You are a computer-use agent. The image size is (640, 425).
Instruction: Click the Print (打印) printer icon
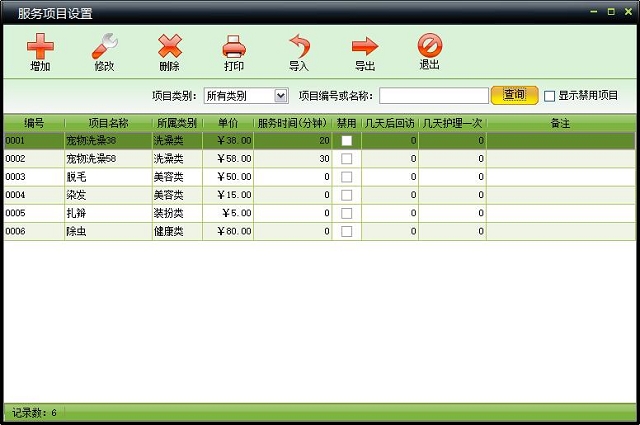coord(234,46)
